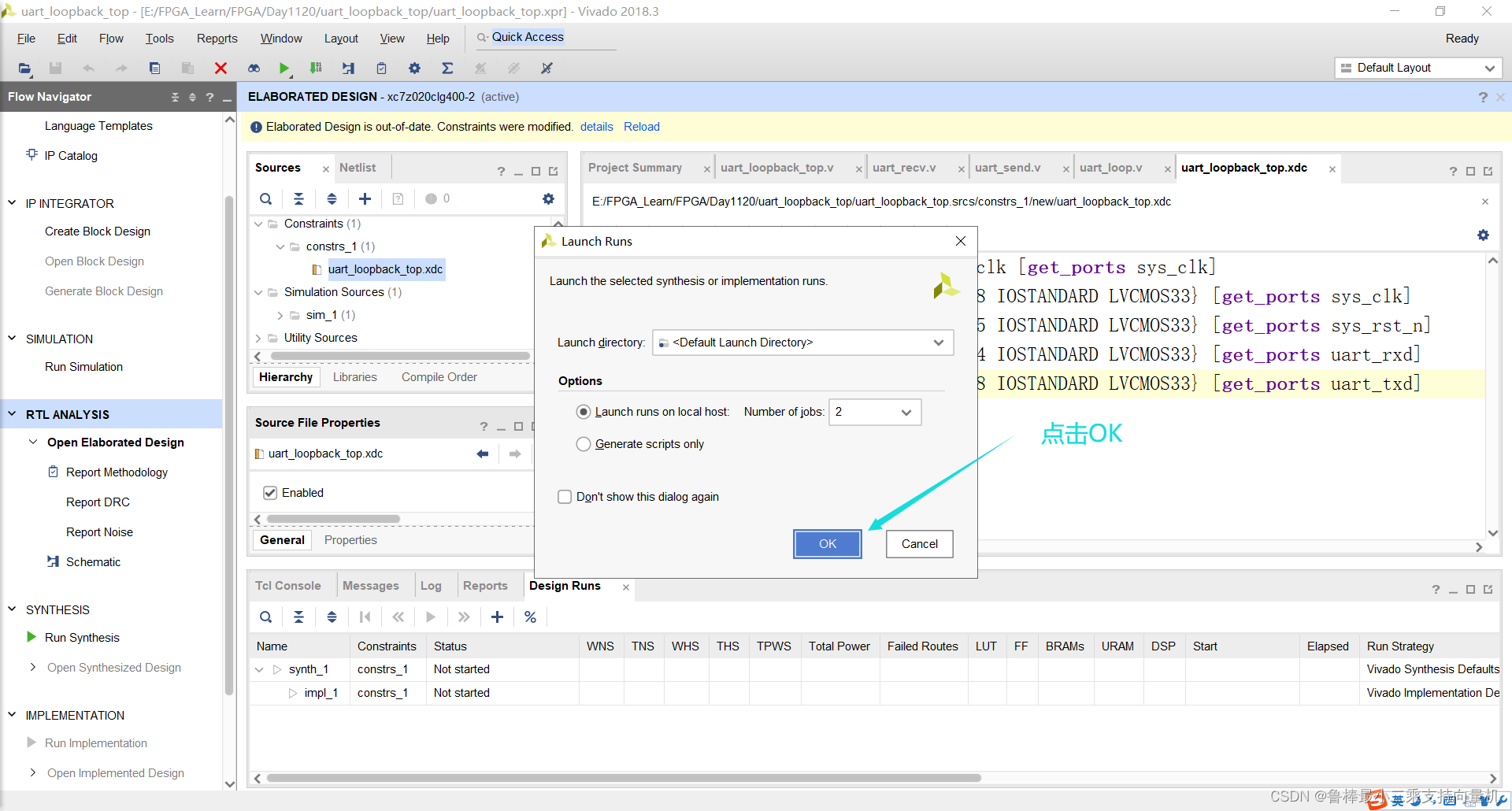The height and width of the screenshot is (811, 1512).
Task: Switch to Compile Order view
Action: tap(439, 377)
